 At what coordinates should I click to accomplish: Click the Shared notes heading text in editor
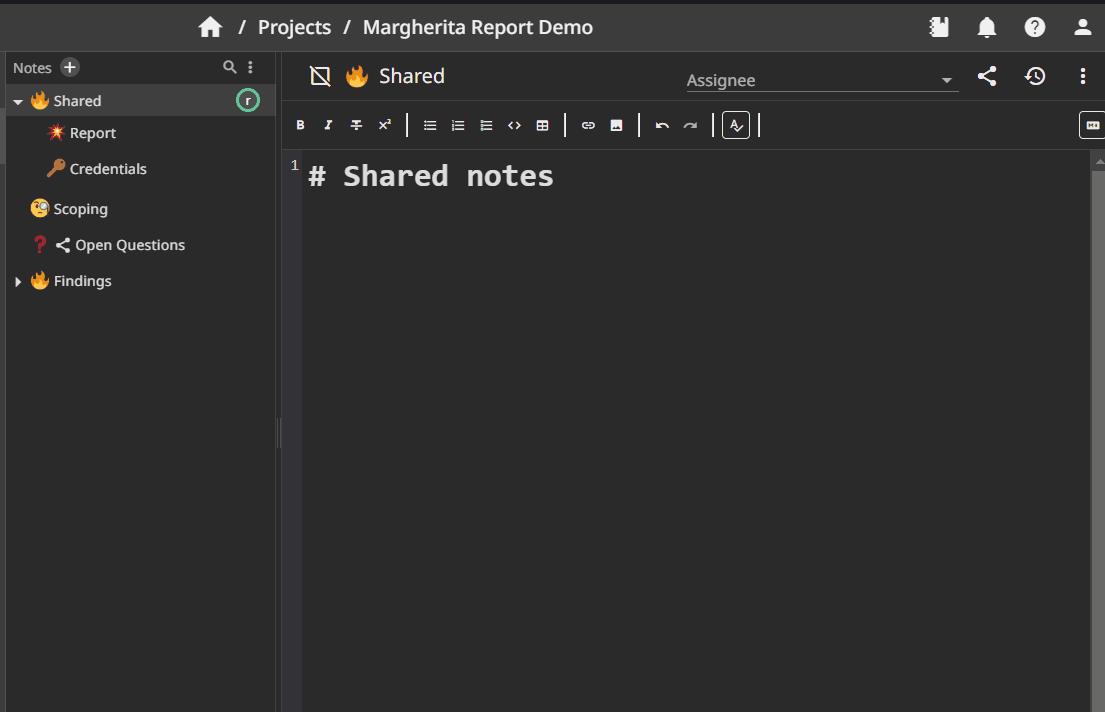coord(448,176)
